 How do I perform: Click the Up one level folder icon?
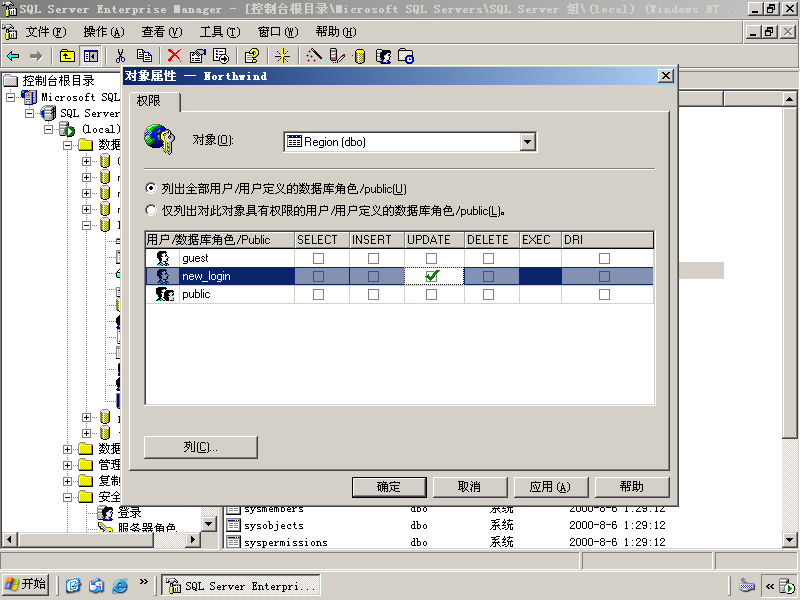tap(67, 56)
